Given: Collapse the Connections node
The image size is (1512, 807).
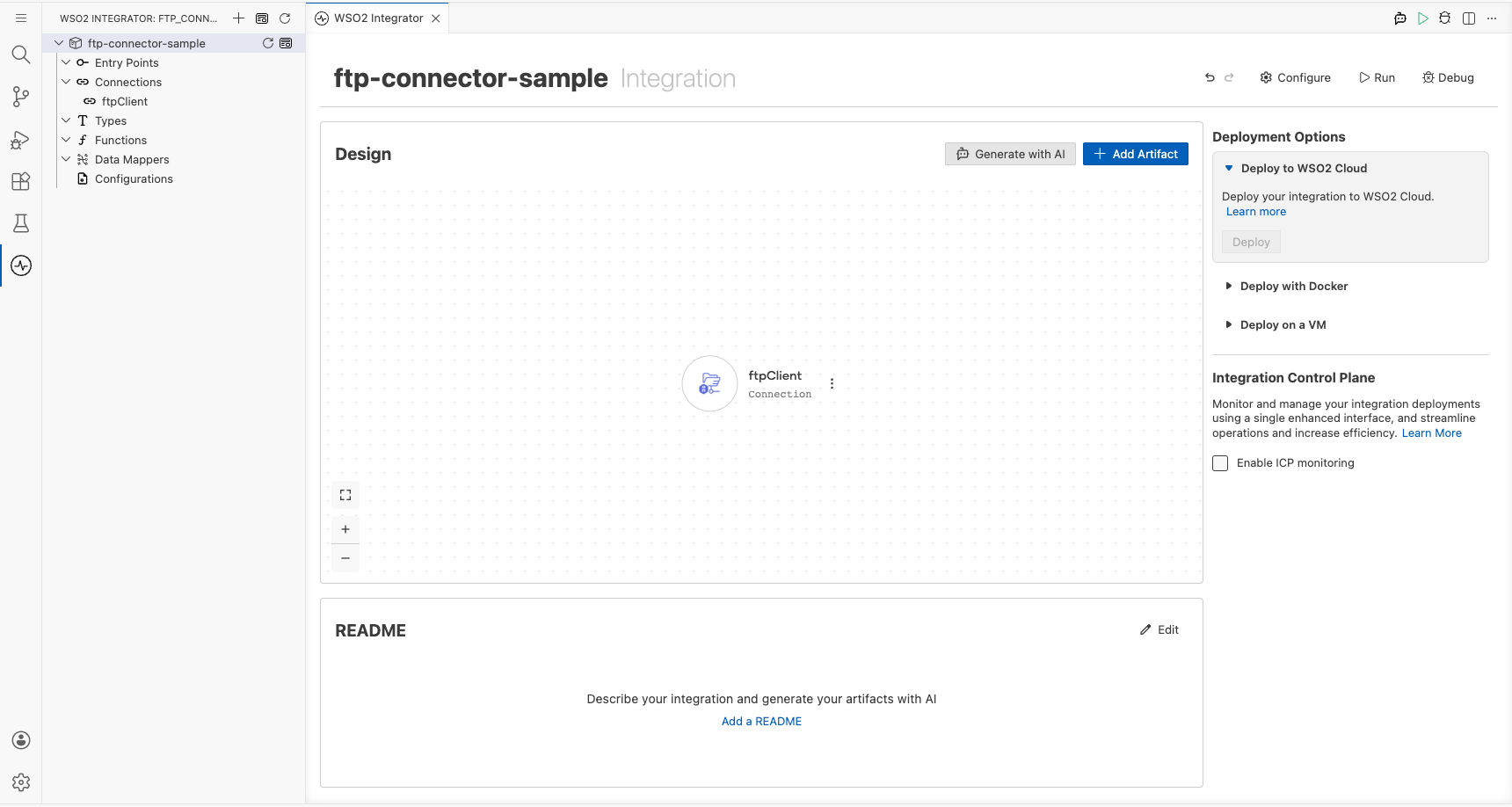Looking at the screenshot, I should (x=66, y=82).
